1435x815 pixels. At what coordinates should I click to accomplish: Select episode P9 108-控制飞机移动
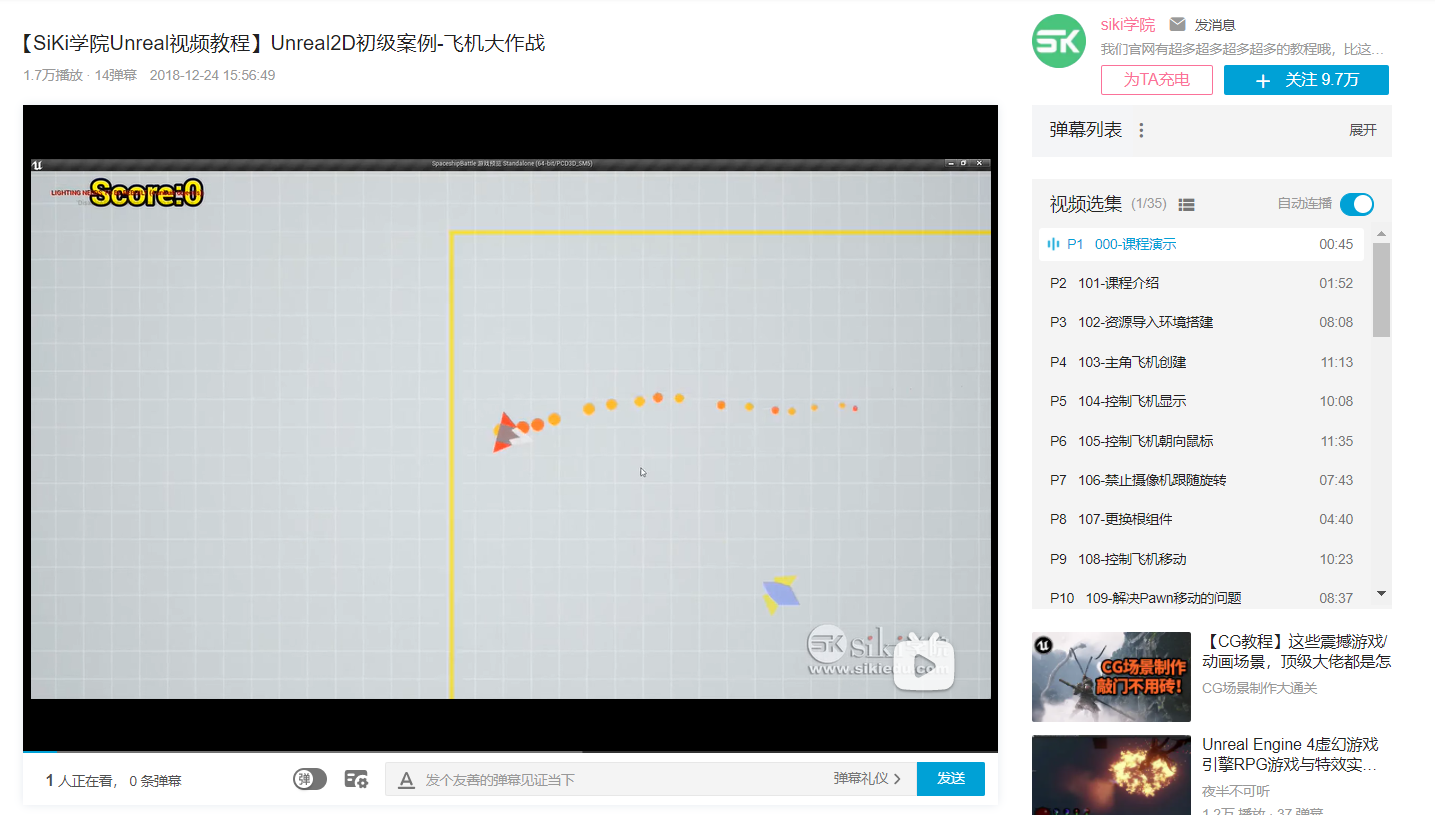point(1201,559)
